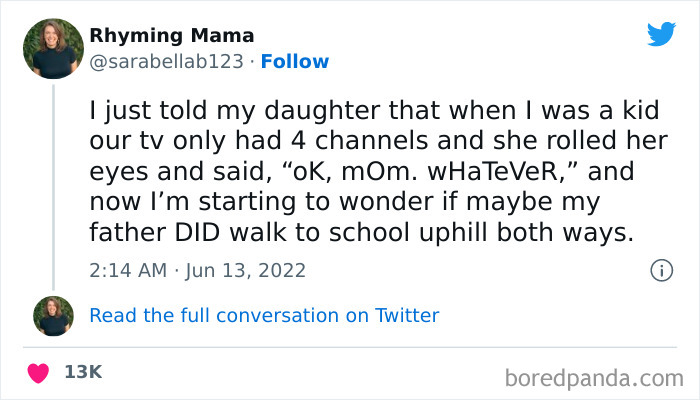Like the tweet with the heart icon

point(38,372)
